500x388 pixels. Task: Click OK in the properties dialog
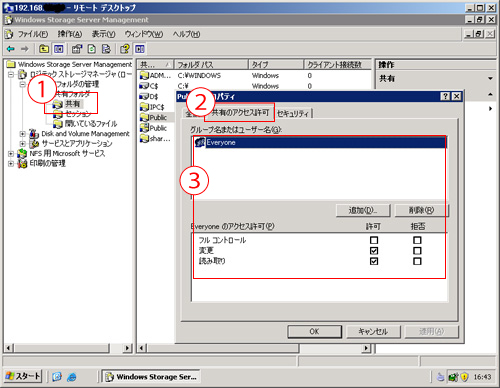tap(314, 331)
